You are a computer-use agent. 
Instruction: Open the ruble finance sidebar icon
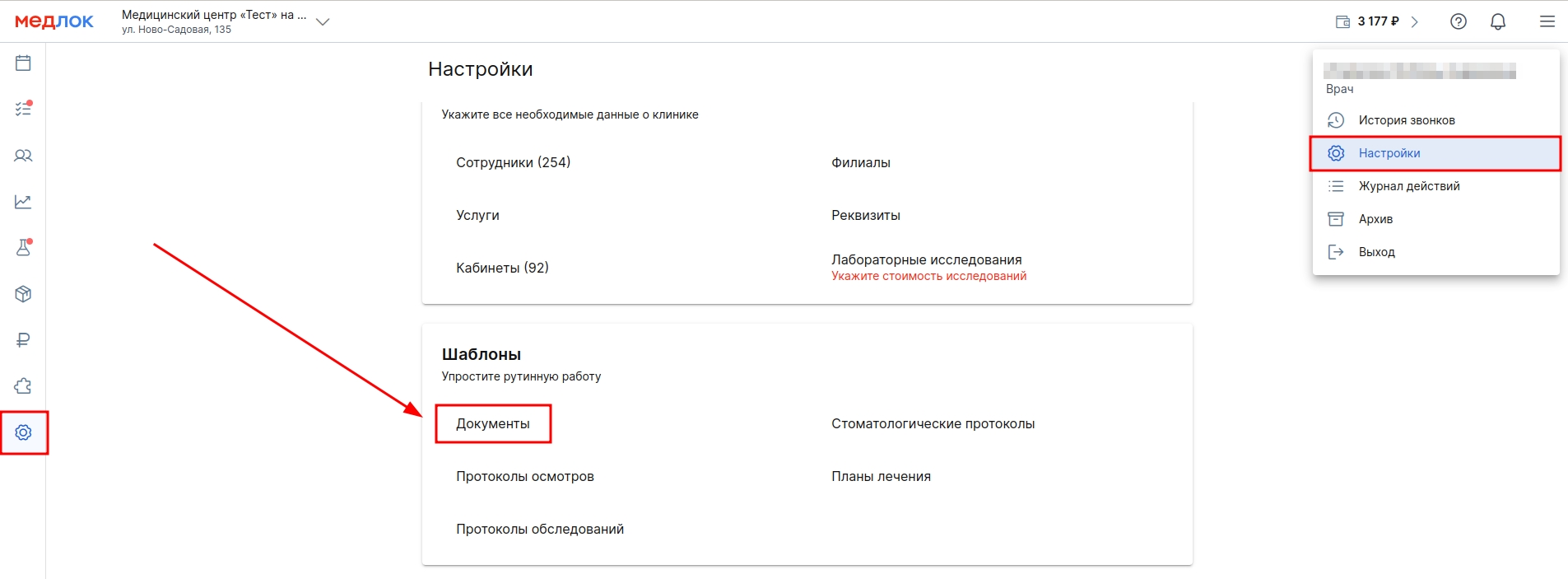click(x=23, y=340)
